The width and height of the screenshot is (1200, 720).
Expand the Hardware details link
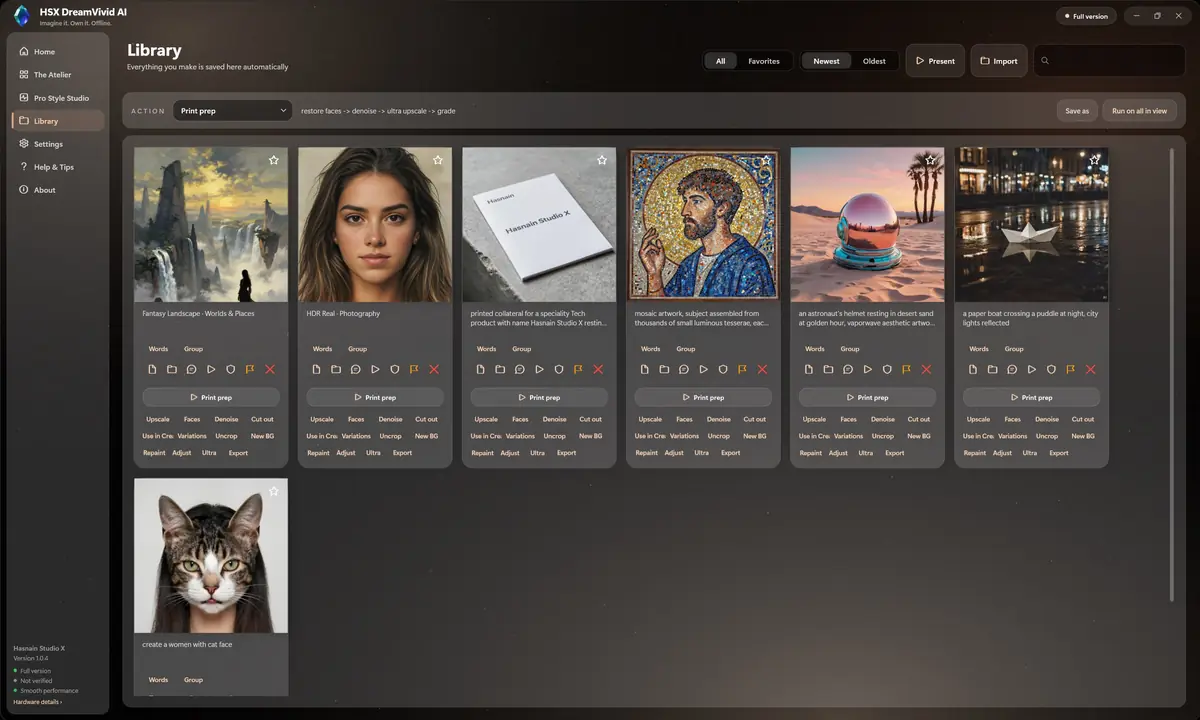(x=37, y=702)
